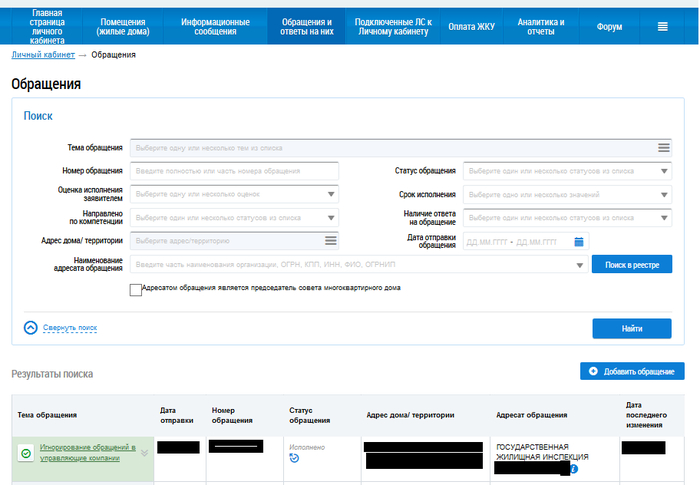700x485 pixels.
Task: Click Свернуть поиск link
Action: (70, 328)
